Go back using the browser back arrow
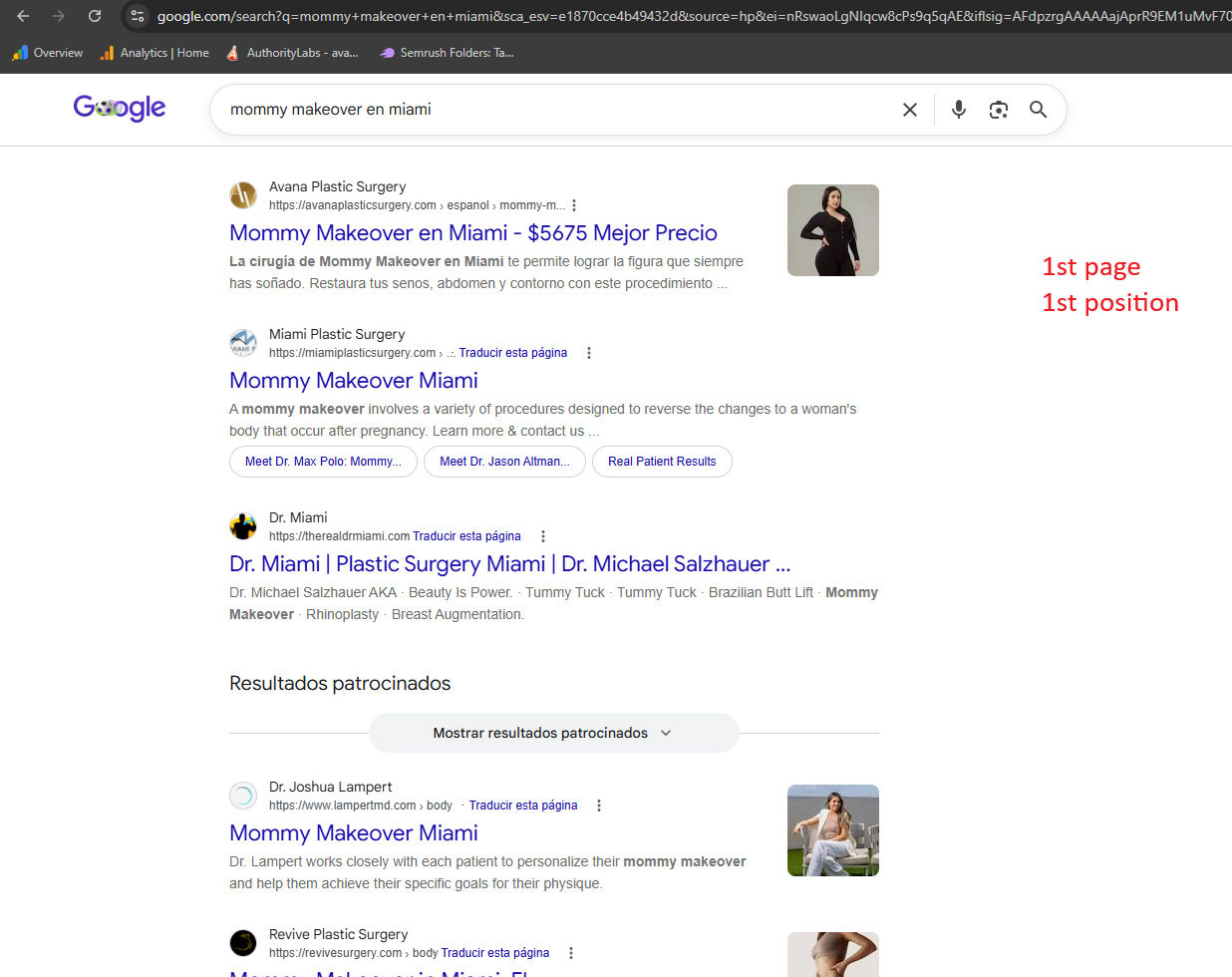1232x977 pixels. pyautogui.click(x=23, y=16)
